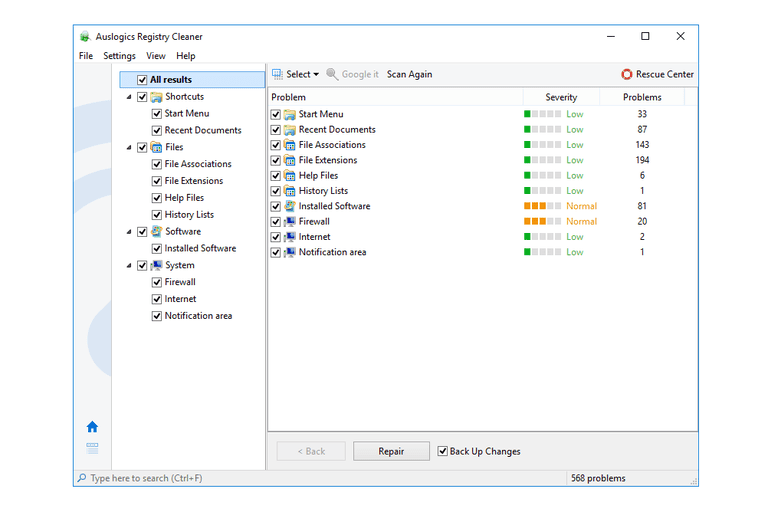The image size is (768, 512).
Task: Click the File Extensions row icon in results
Action: pos(290,160)
